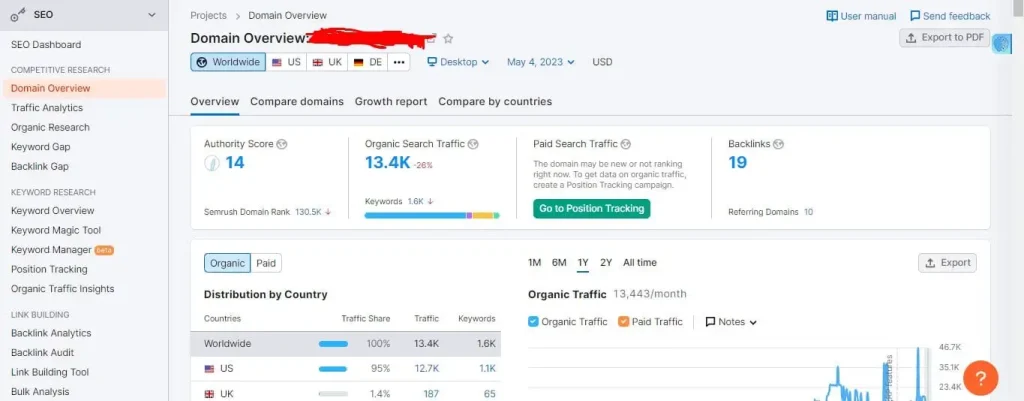Image resolution: width=1024 pixels, height=401 pixels.
Task: Click the Worldwide traffic share bar
Action: coord(333,344)
